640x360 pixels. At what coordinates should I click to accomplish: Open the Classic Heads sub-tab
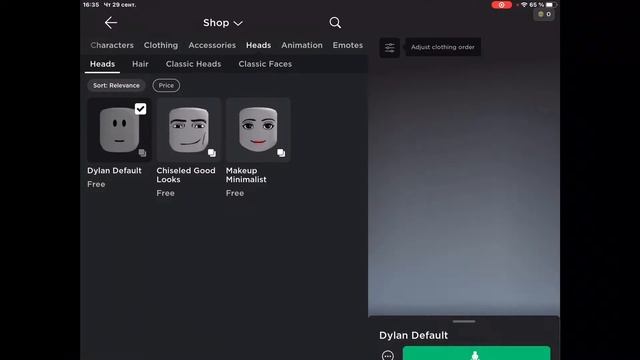193,64
